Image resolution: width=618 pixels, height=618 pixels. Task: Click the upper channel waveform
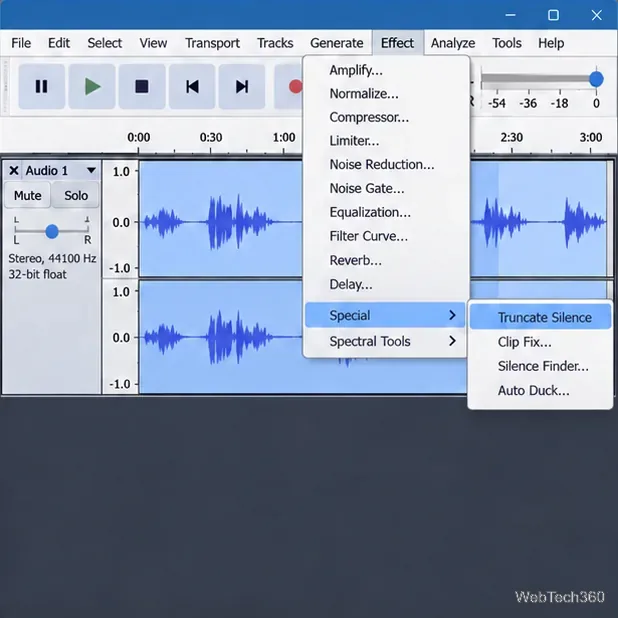coord(221,219)
